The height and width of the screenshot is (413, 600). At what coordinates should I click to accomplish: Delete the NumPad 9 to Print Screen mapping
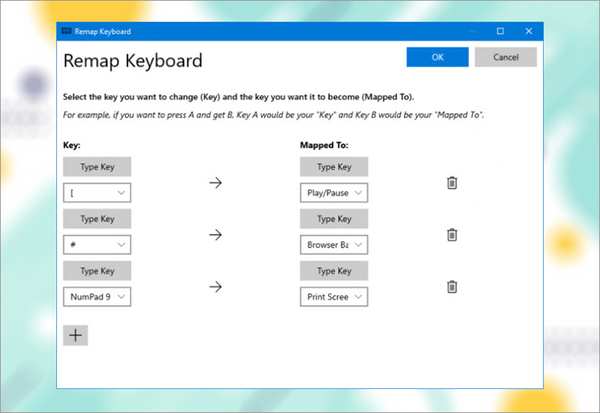coord(452,287)
